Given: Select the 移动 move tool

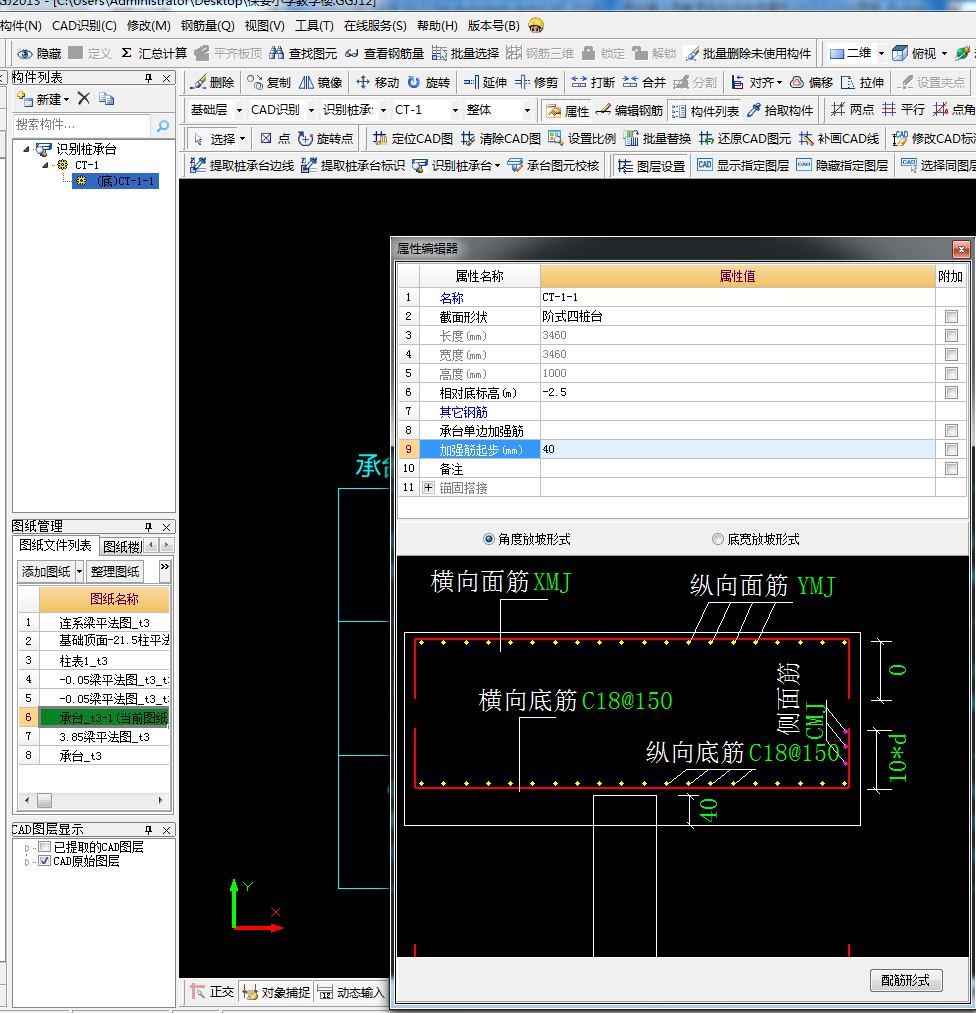Looking at the screenshot, I should [377, 82].
